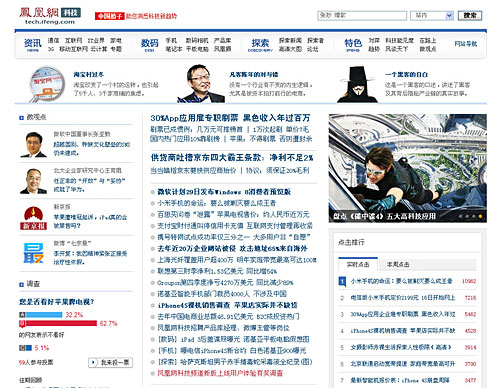Click the square icon beside 微观点 heading
Viewport: 500px width, 388px height.
click(21, 118)
